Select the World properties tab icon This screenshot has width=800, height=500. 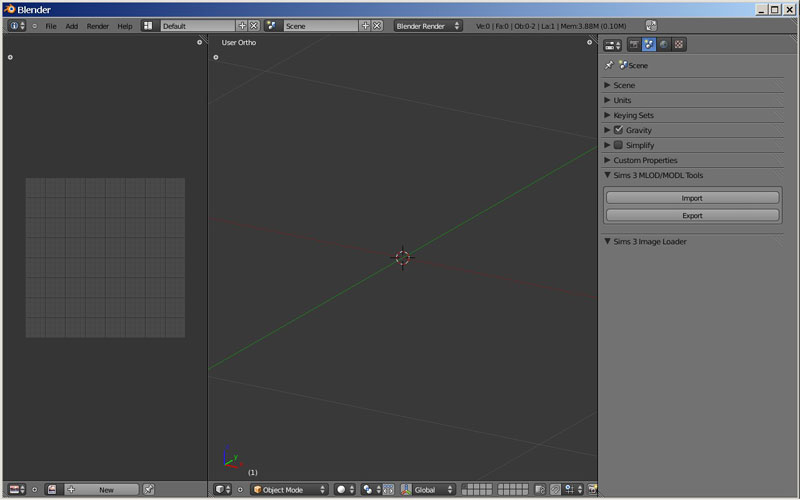tap(664, 44)
